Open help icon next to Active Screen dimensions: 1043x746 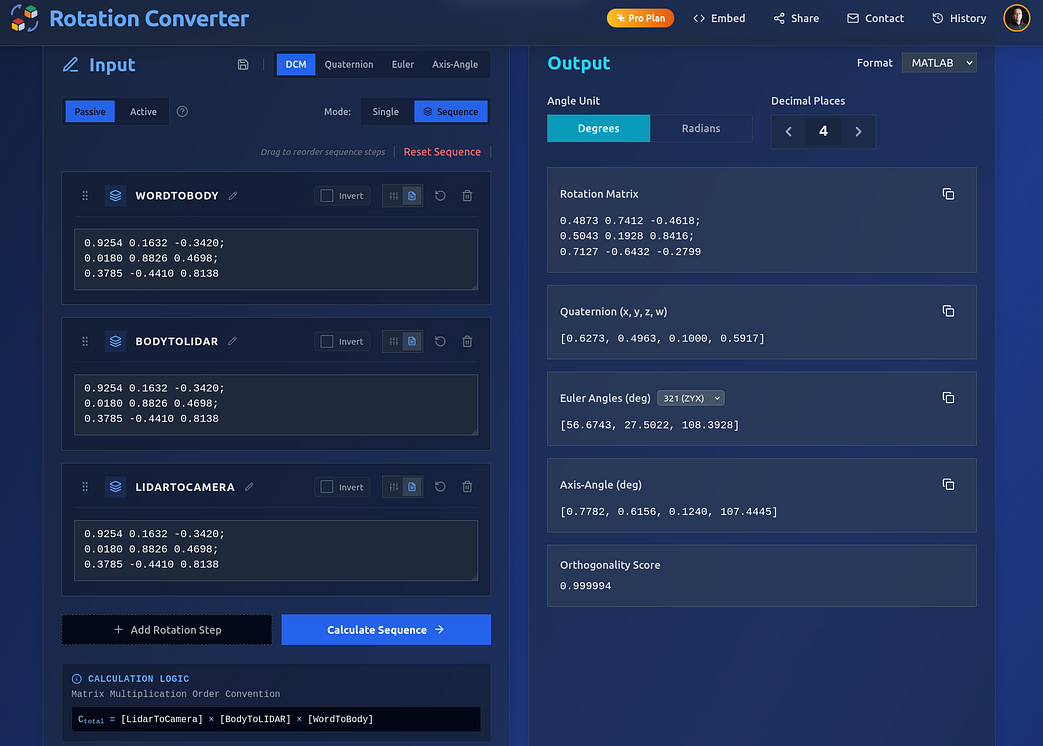point(182,112)
